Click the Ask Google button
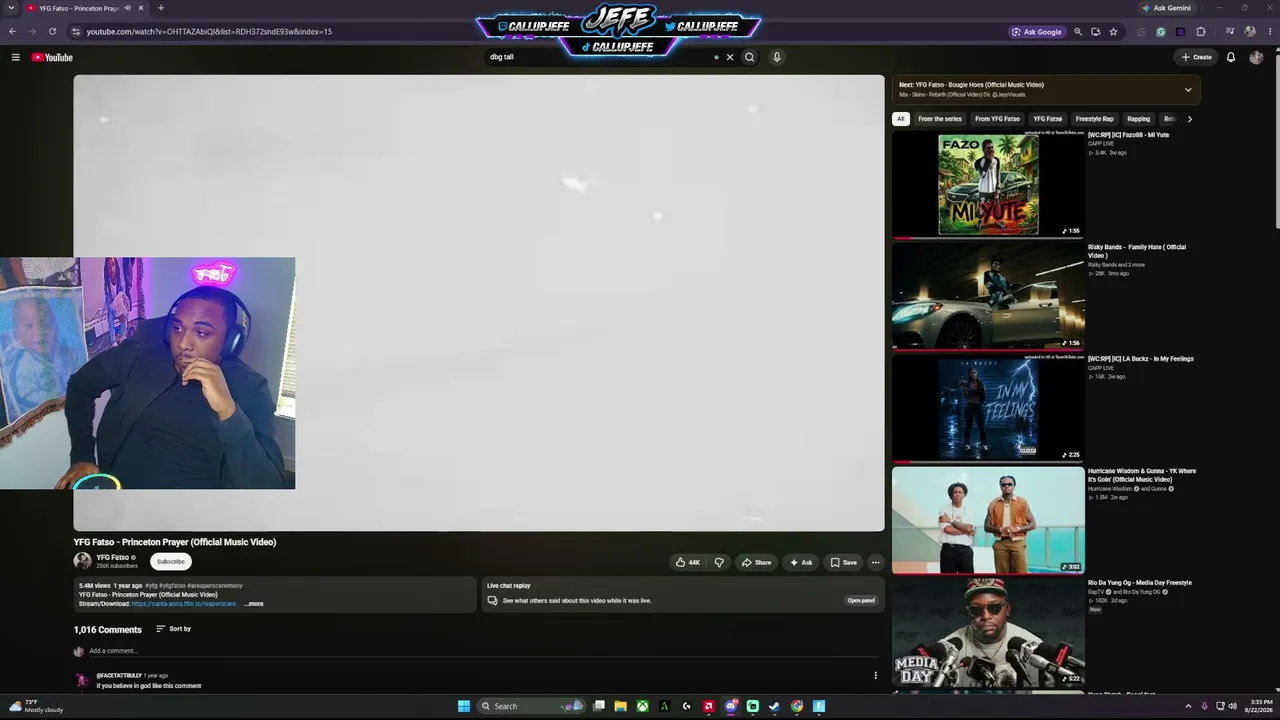This screenshot has height=720, width=1280. point(1037,31)
